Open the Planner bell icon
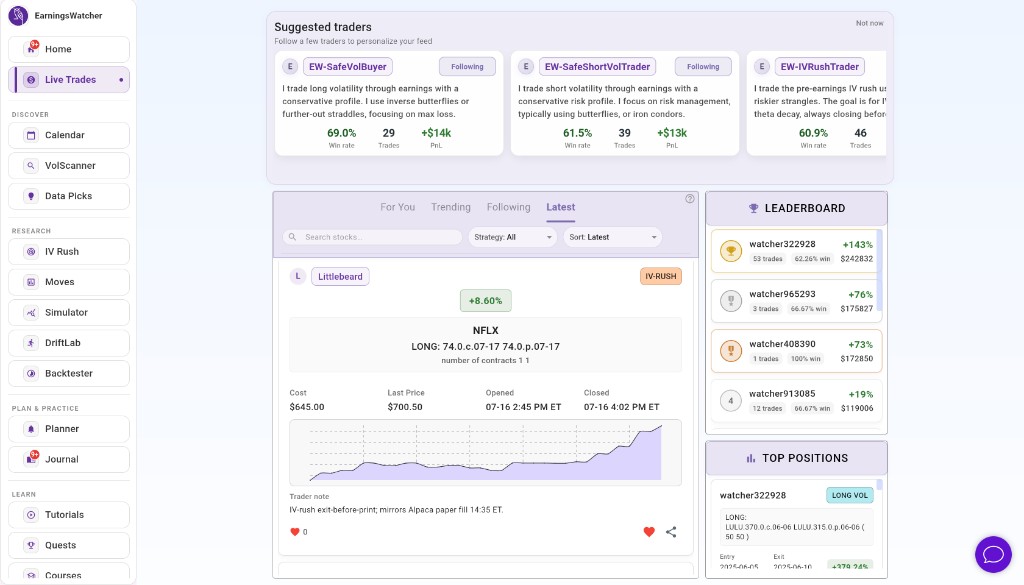1024x585 pixels. tap(31, 429)
